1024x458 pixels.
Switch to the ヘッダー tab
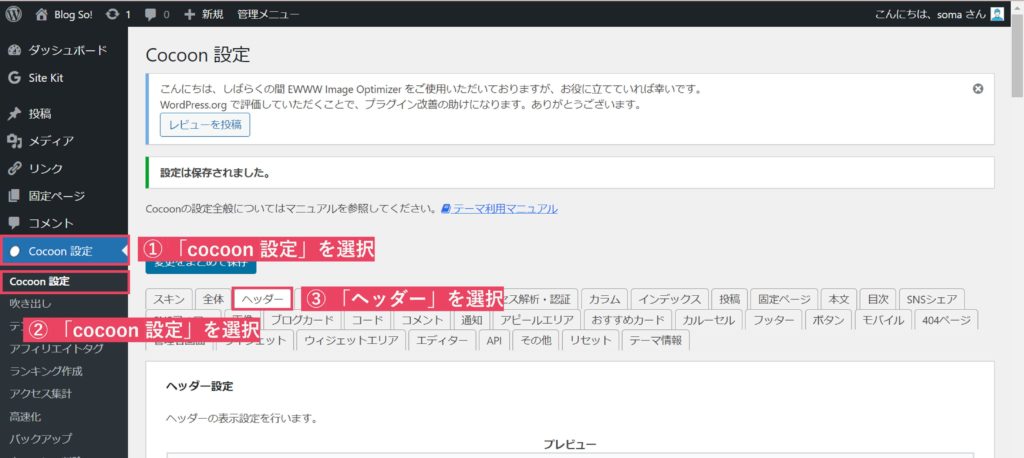point(263,298)
